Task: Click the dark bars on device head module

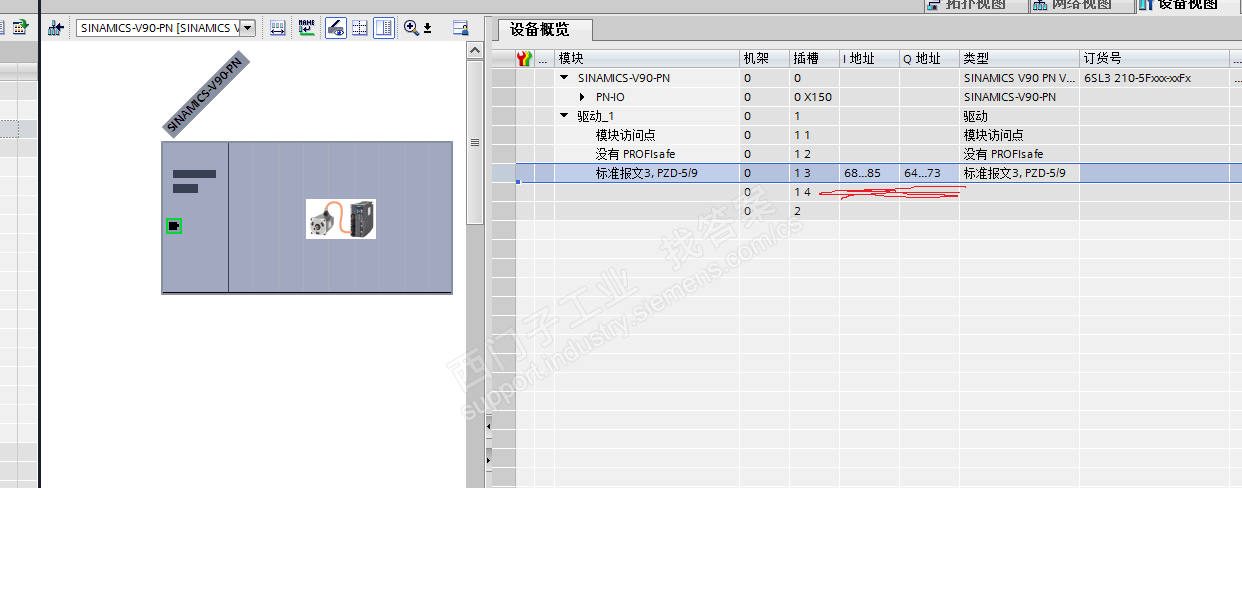Action: [x=194, y=181]
